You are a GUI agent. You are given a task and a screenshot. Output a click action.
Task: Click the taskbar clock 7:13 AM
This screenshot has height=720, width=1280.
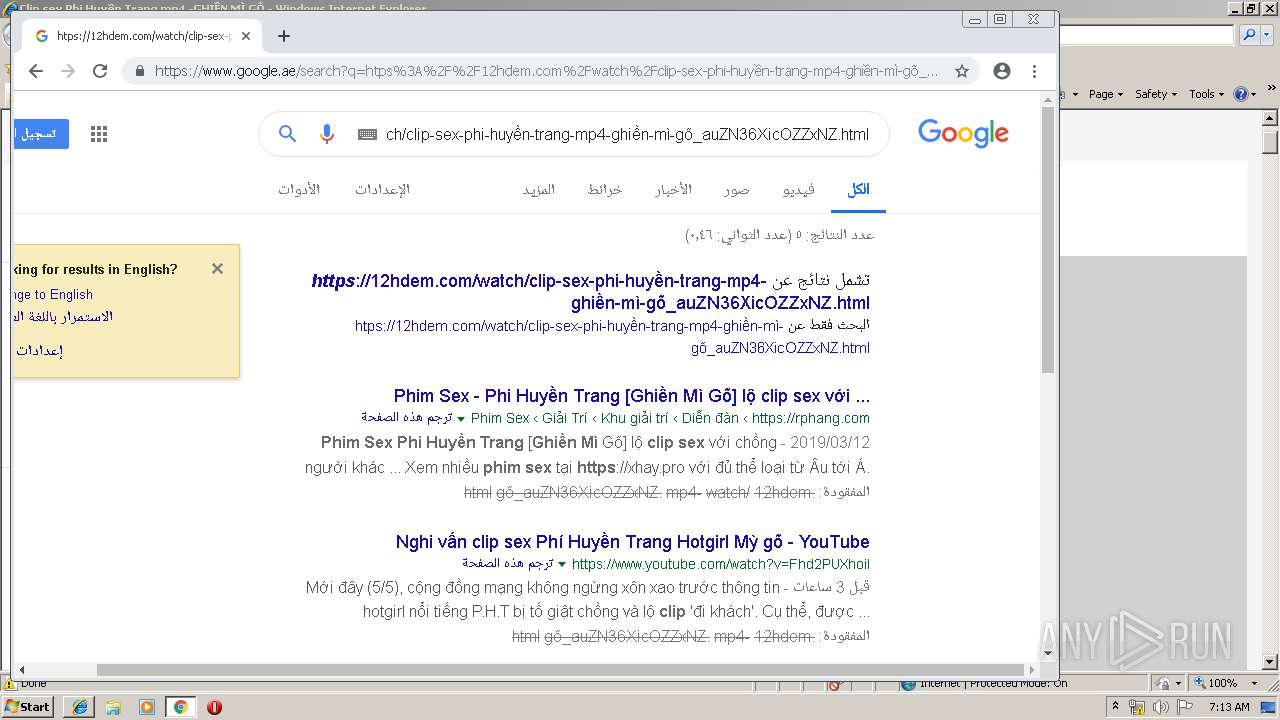[1229, 707]
